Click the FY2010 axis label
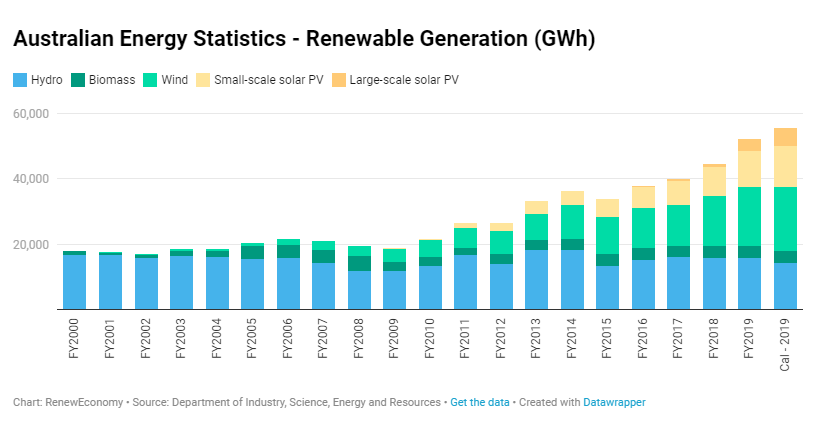The height and width of the screenshot is (435, 817). 429,339
